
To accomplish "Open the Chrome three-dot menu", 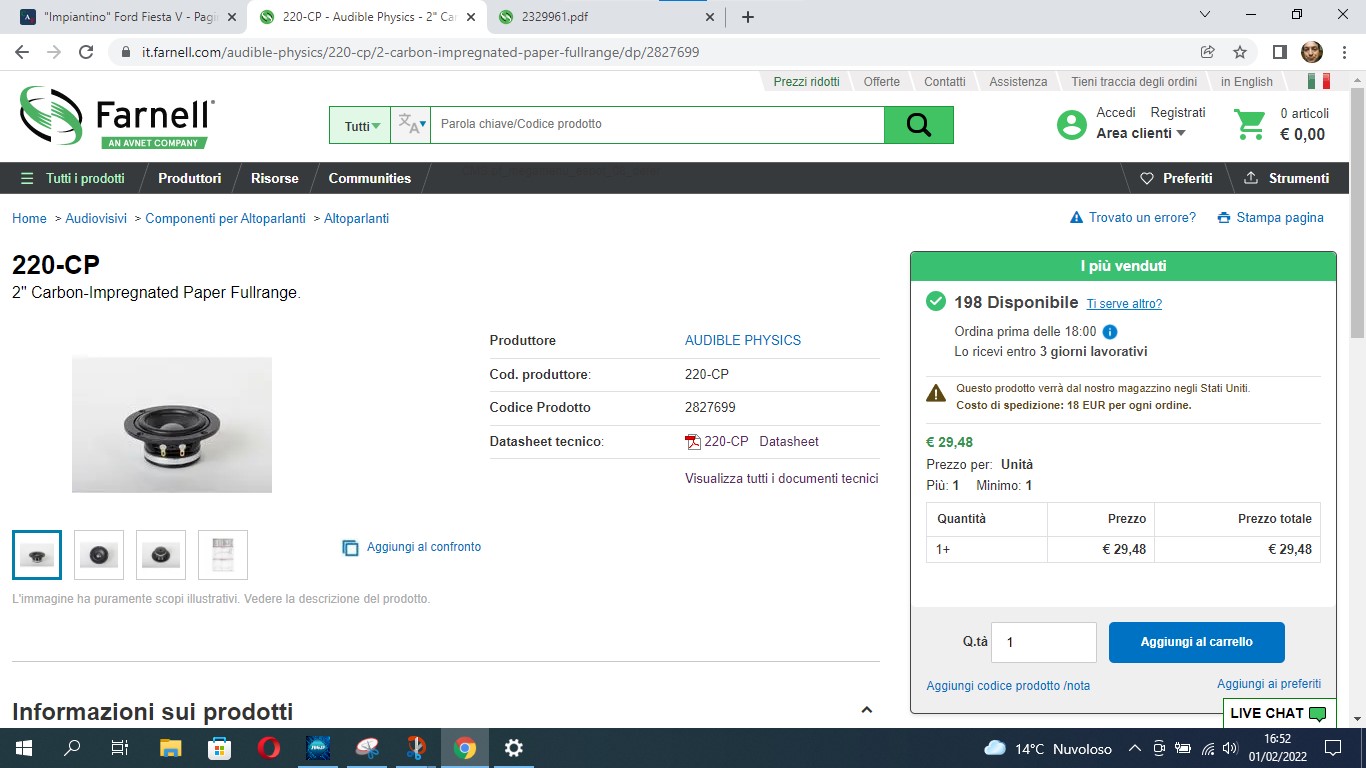I will [1343, 52].
